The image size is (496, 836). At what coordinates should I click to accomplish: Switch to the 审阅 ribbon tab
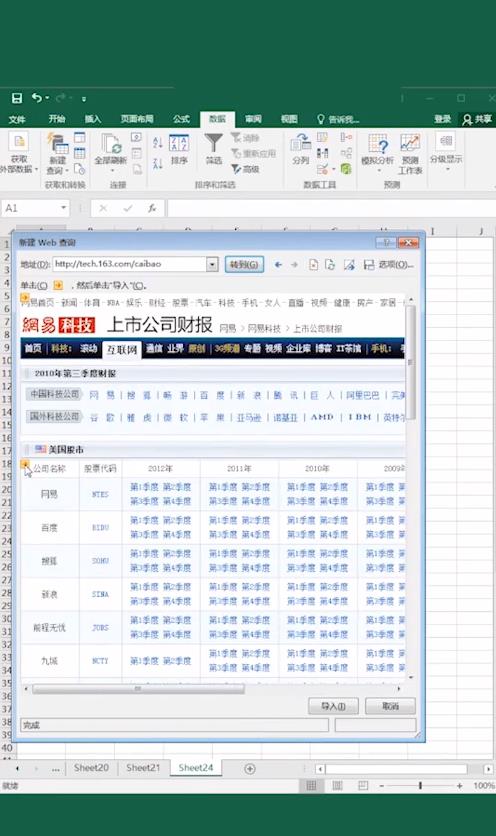coord(253,119)
